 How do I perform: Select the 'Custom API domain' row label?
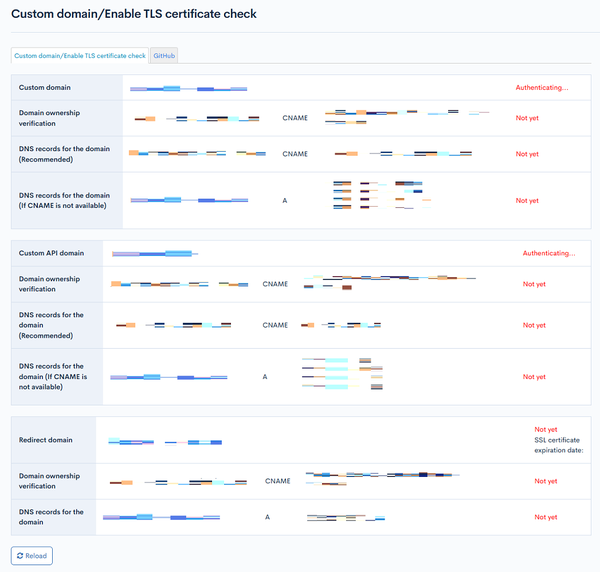[51, 253]
